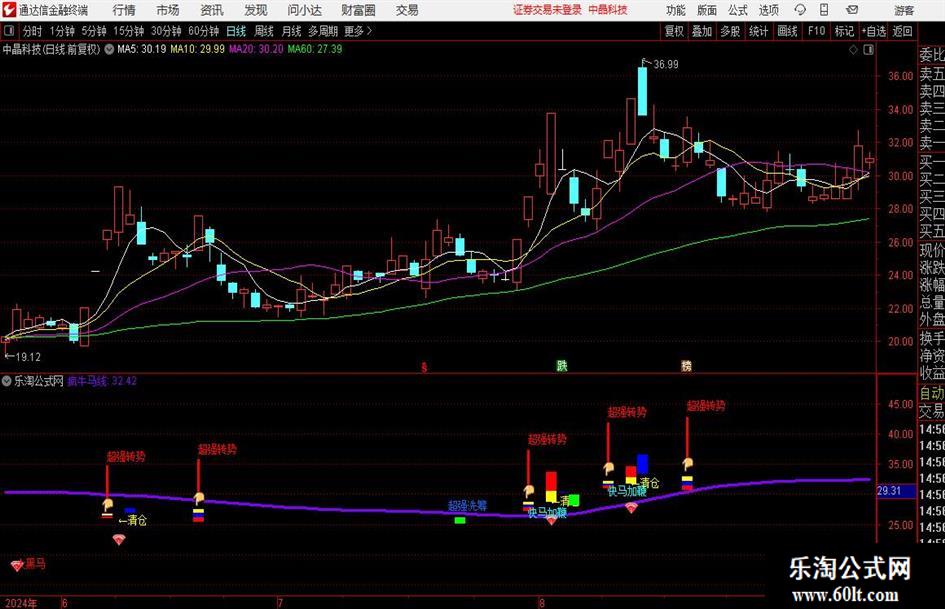This screenshot has width=945, height=609.
Task: Click the 叠加 overlay button
Action: pyautogui.click(x=702, y=31)
